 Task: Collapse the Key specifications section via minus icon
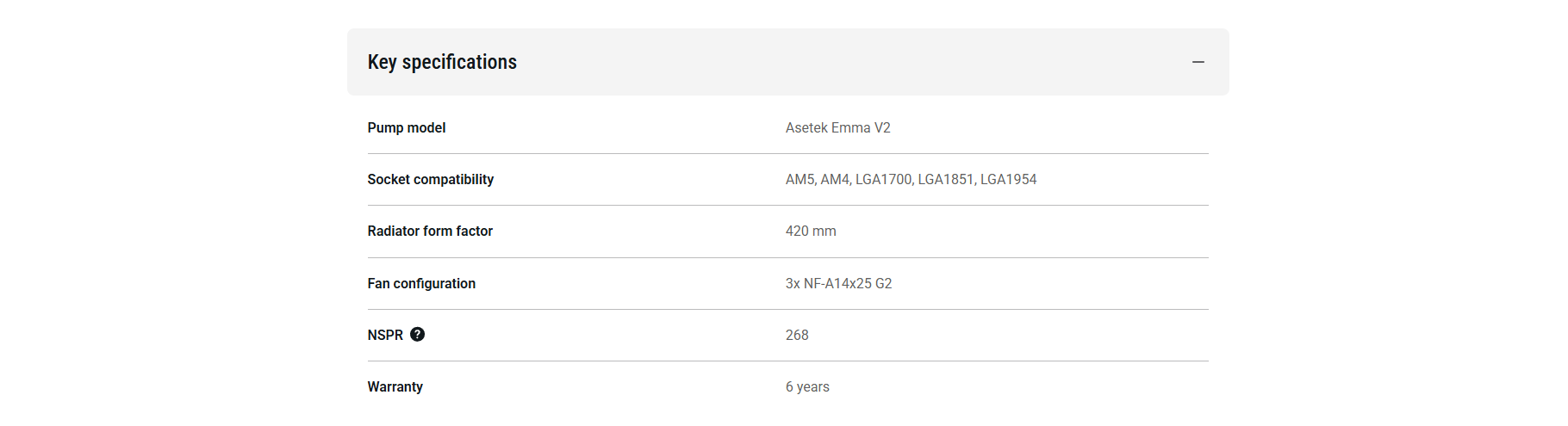pos(1198,62)
